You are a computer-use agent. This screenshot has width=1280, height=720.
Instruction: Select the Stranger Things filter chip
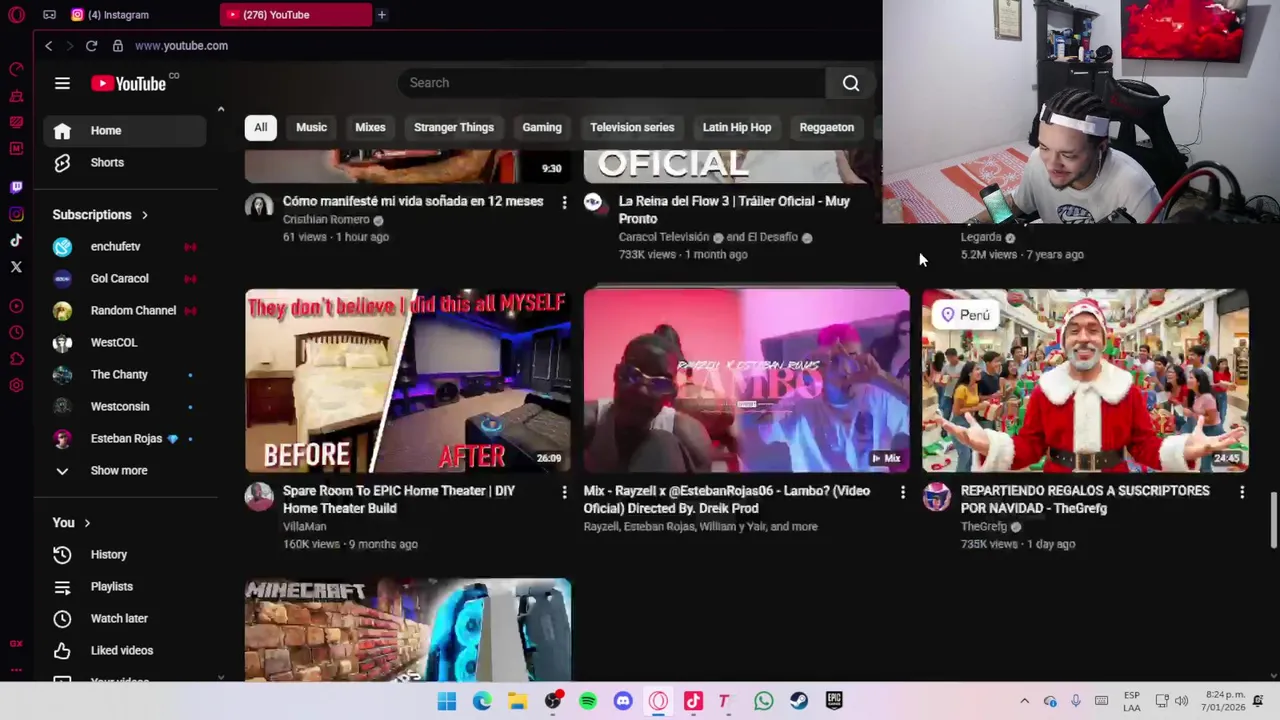[454, 127]
